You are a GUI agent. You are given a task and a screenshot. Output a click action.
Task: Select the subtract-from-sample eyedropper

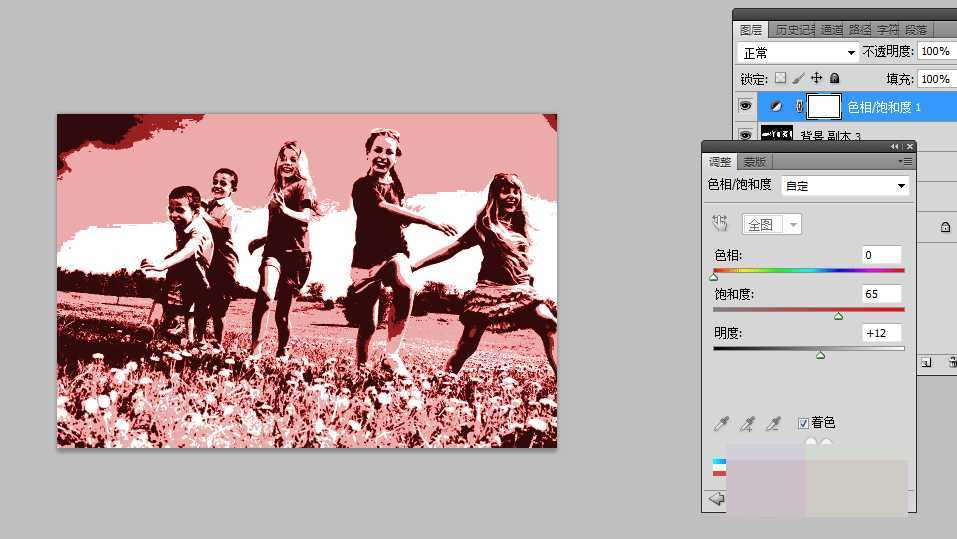pyautogui.click(x=773, y=424)
